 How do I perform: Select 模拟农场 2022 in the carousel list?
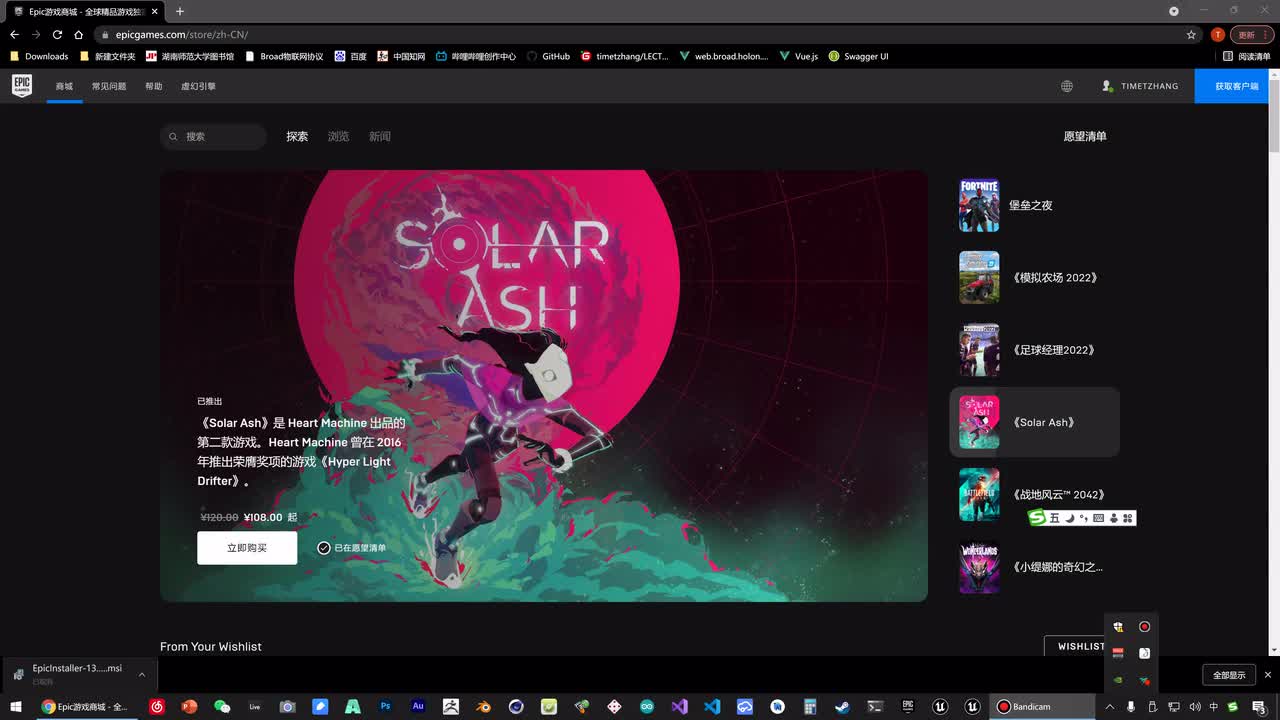1034,277
